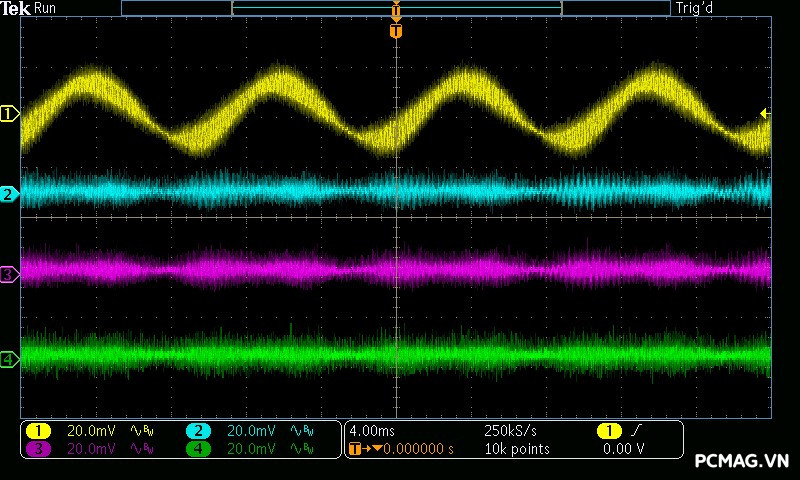Image resolution: width=800 pixels, height=480 pixels.
Task: Click the cyan channel 2 ground marker
Action: (x=10, y=194)
